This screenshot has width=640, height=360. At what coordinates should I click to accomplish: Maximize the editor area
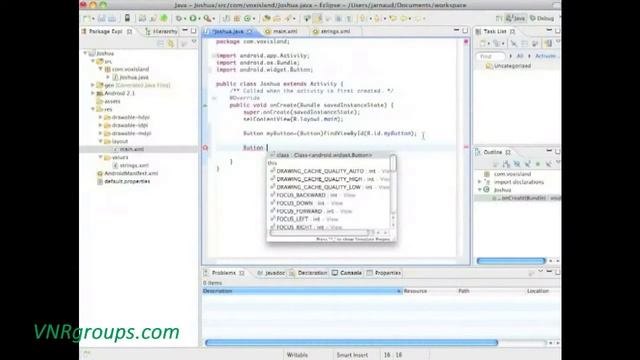point(465,31)
